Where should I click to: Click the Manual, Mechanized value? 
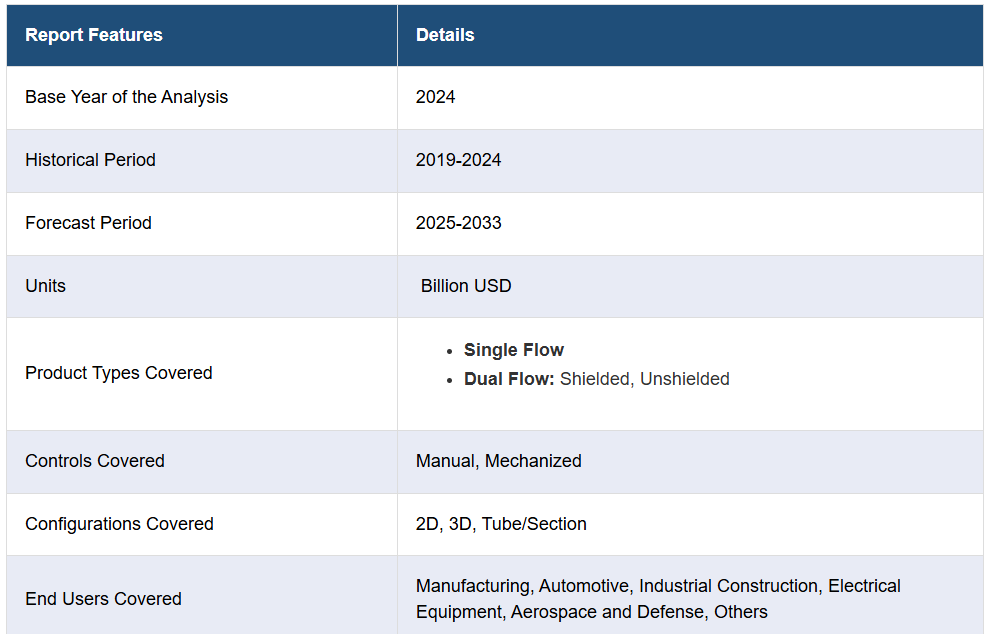[x=498, y=461]
